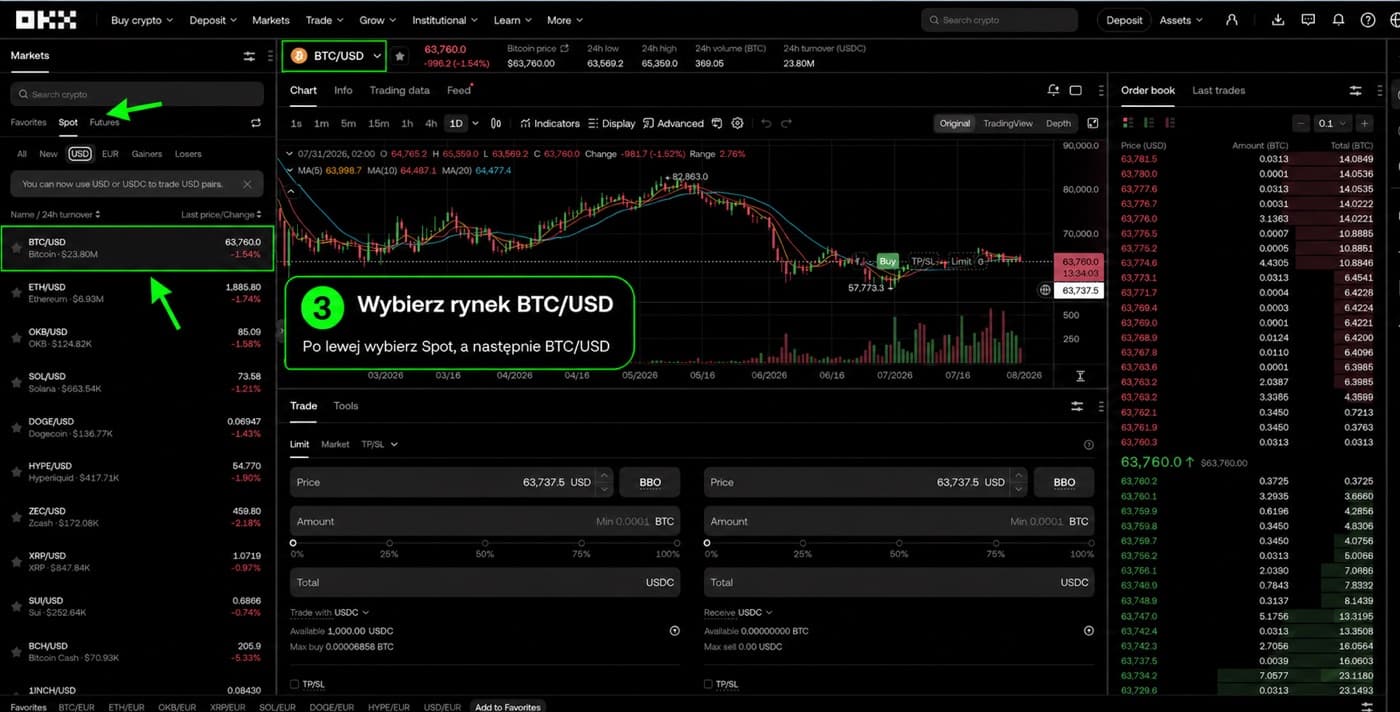The width and height of the screenshot is (1400, 712).
Task: Open chart settings gear icon
Action: pos(737,123)
